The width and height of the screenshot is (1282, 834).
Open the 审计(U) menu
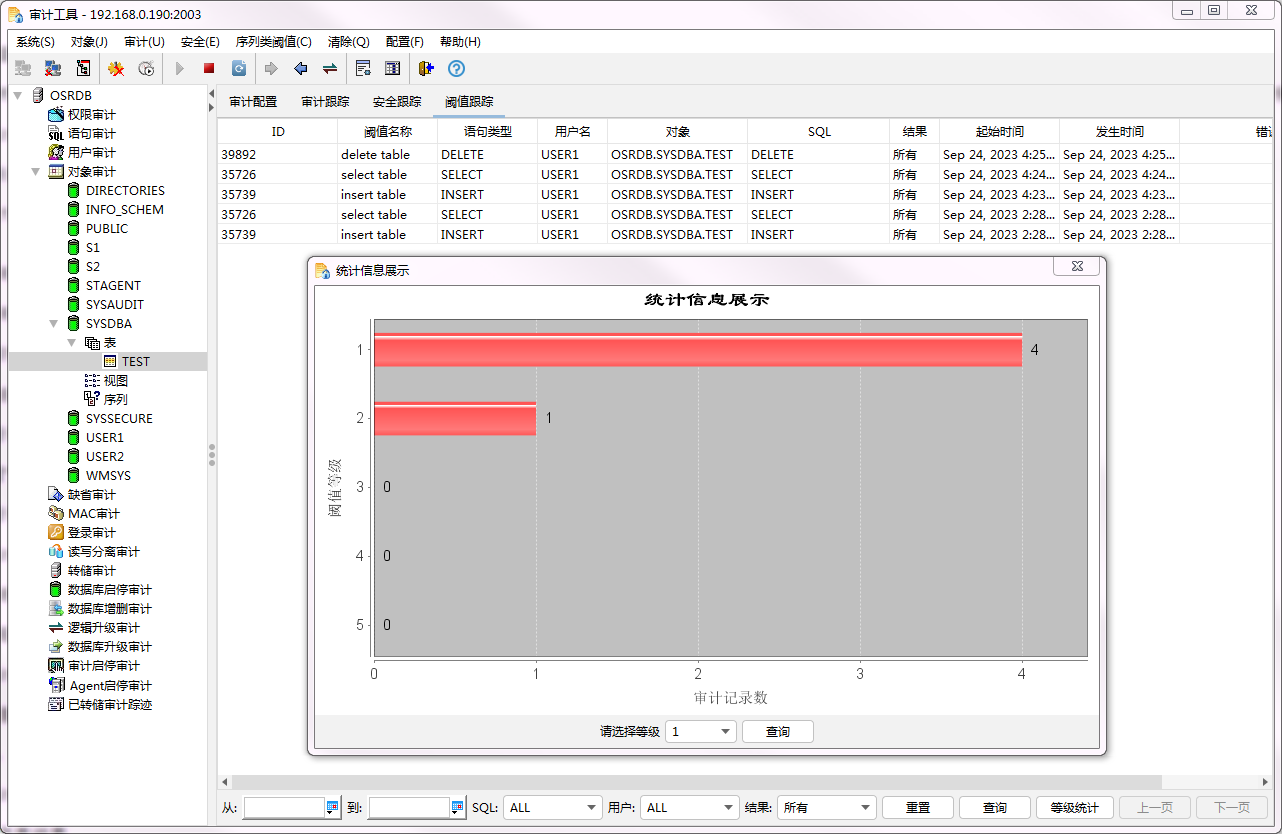click(x=144, y=42)
